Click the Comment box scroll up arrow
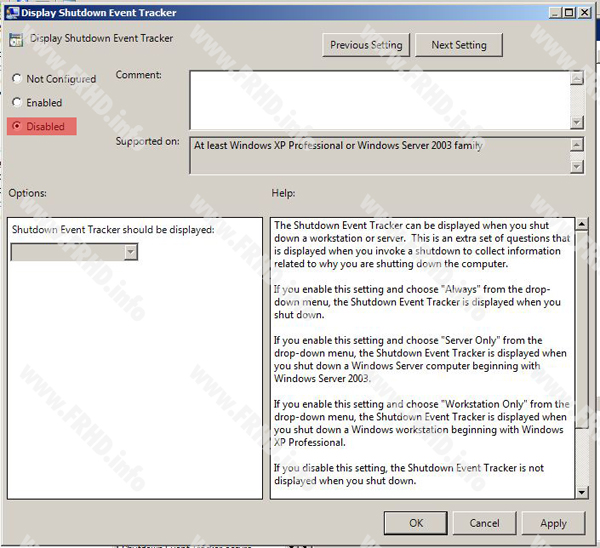The width and height of the screenshot is (600, 548). 576,76
